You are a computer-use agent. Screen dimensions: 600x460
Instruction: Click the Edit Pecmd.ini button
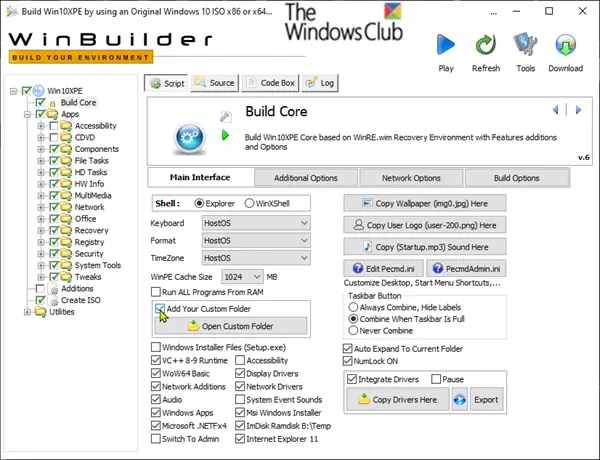[x=384, y=269]
